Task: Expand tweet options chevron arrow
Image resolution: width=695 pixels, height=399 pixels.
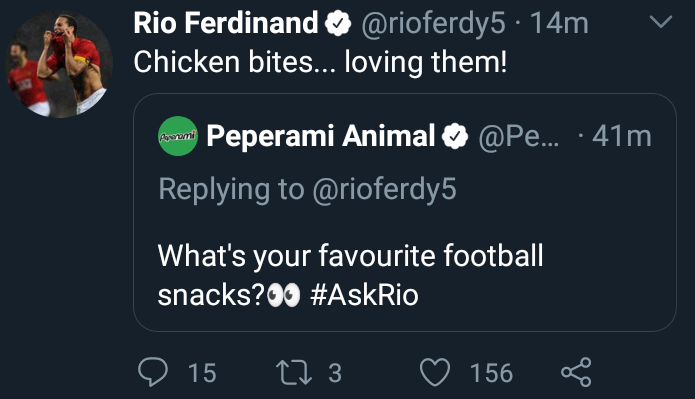Action: click(661, 21)
